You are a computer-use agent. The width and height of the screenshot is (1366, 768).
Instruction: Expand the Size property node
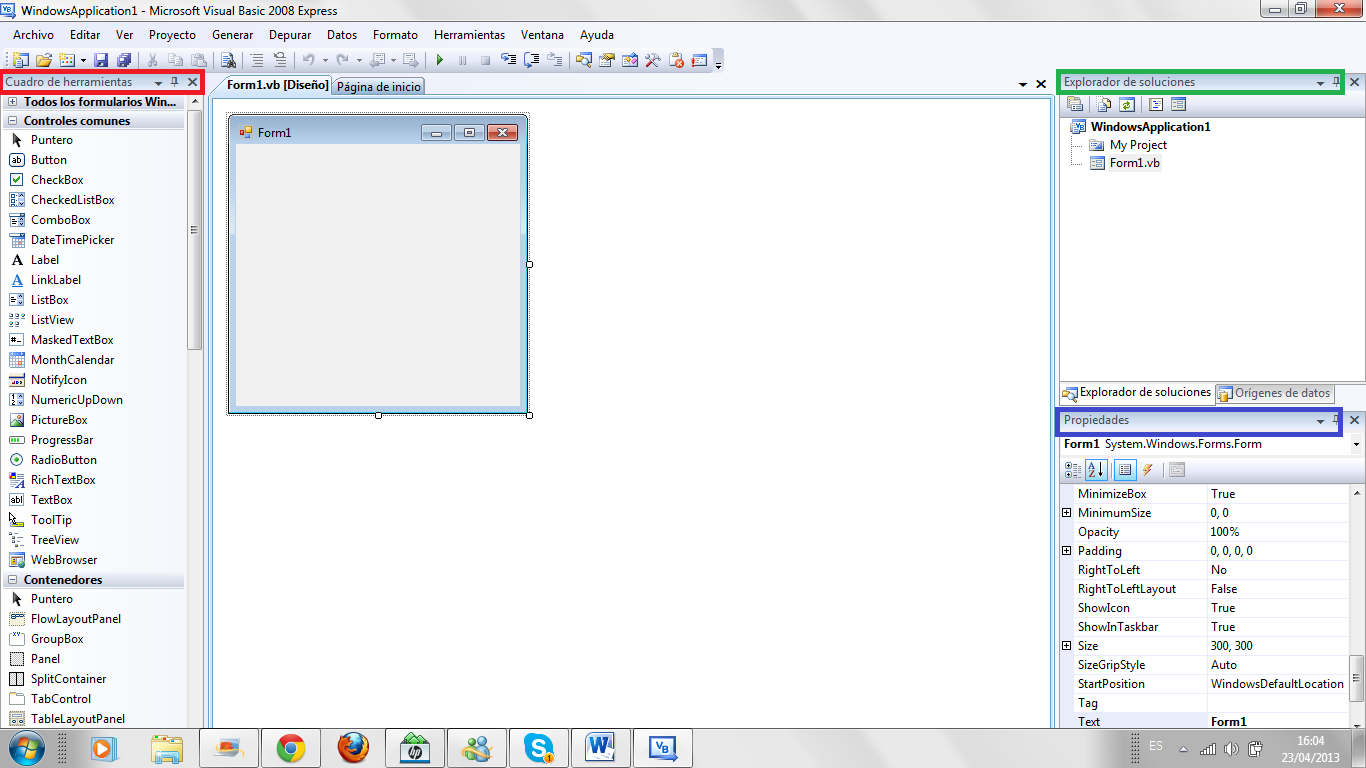[1066, 645]
